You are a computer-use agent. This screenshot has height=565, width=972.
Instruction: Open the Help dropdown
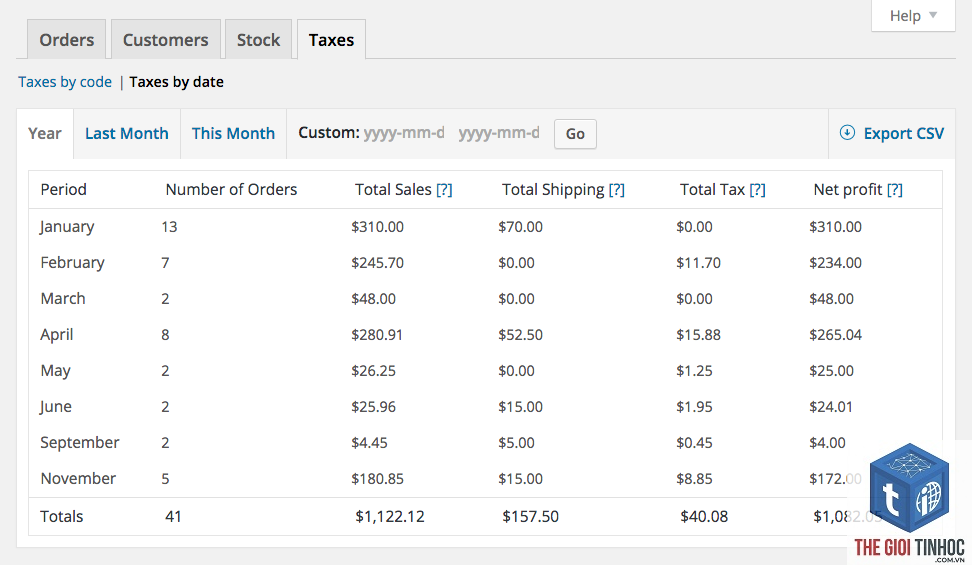(x=913, y=16)
